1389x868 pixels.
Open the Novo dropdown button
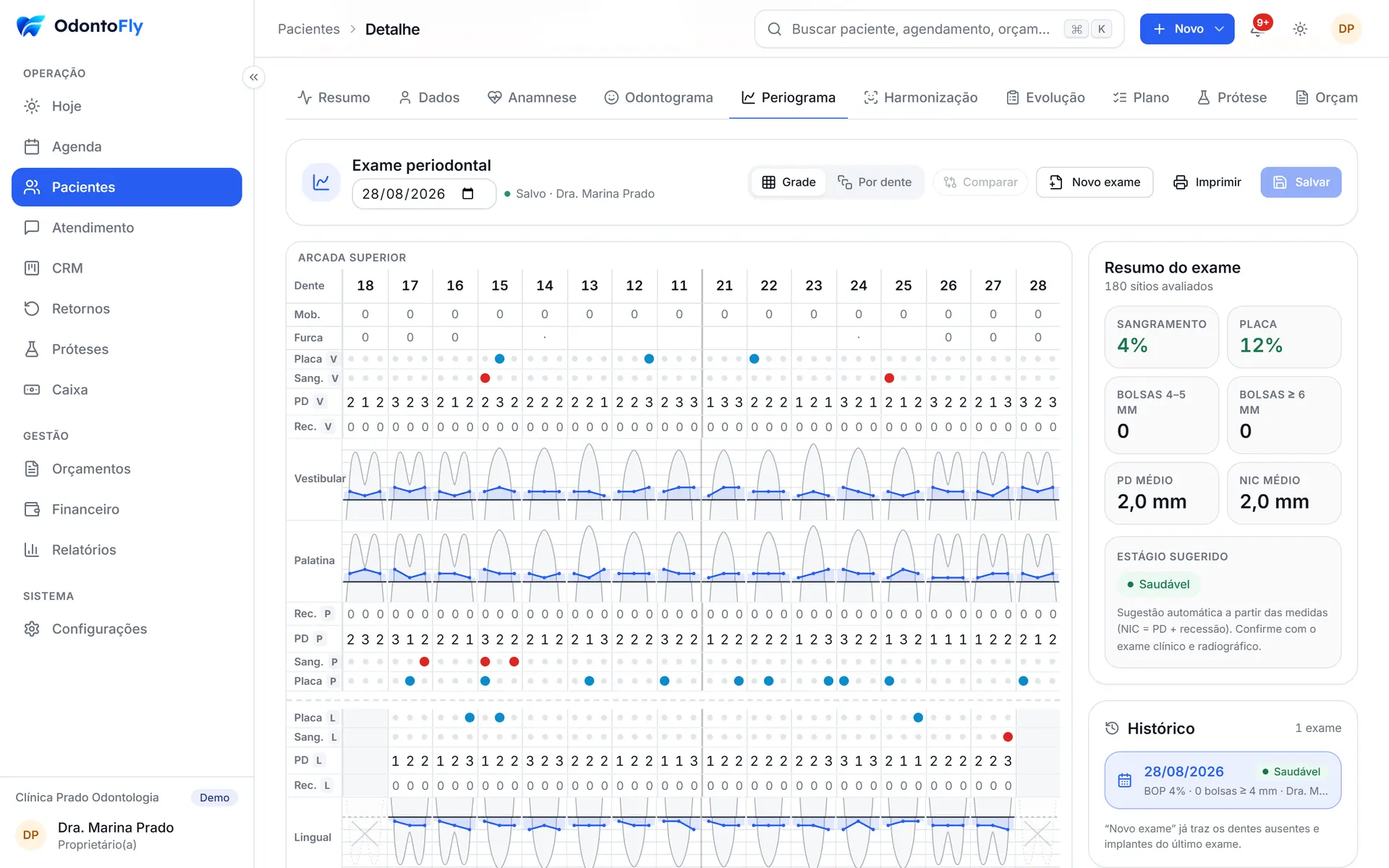point(1186,29)
